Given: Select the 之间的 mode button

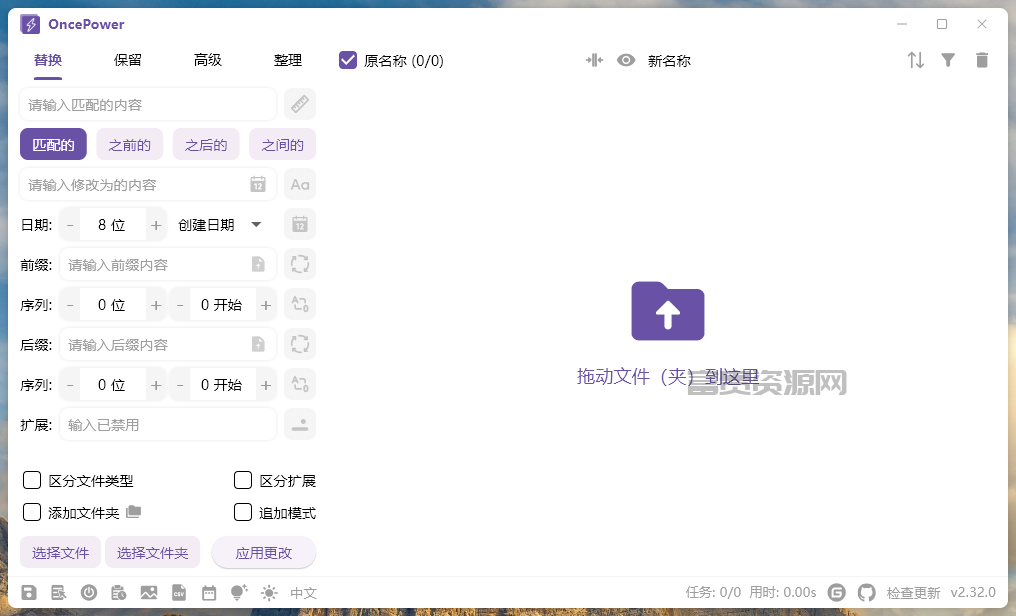Looking at the screenshot, I should tap(283, 144).
